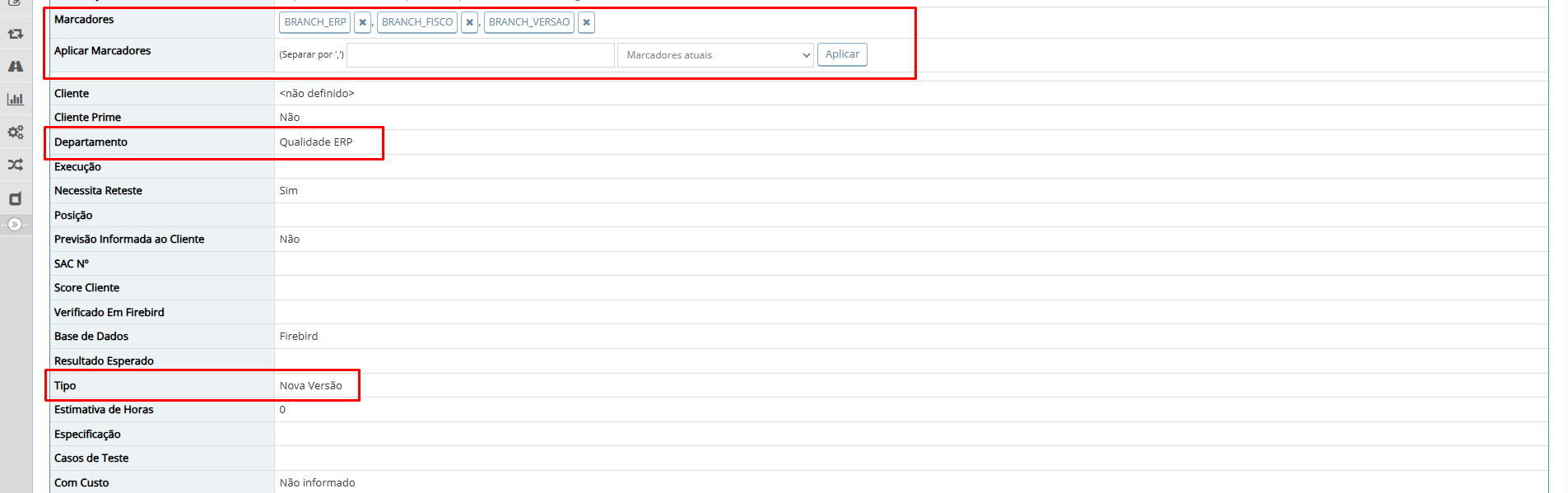
Task: Focus the Aplicar Marcadores text field
Action: click(481, 55)
